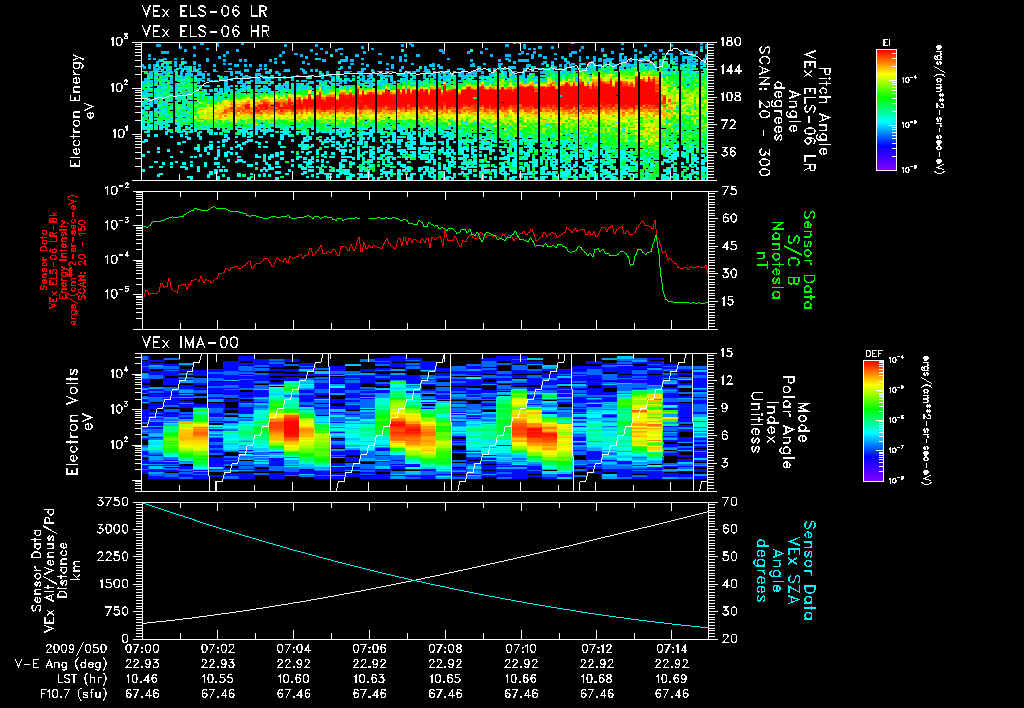Click the red 'Energy Intensity' axis label
1024x708 pixels.
[63, 260]
